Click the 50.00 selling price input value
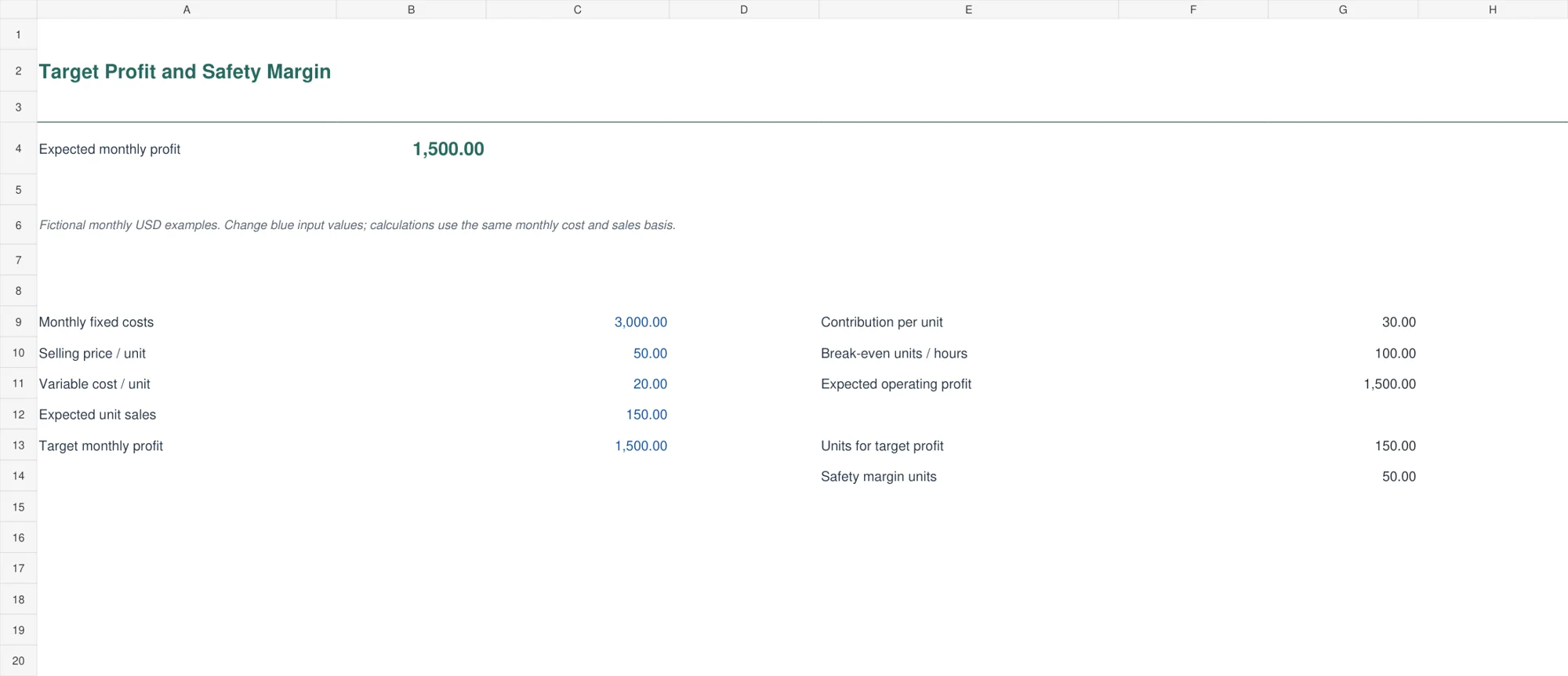This screenshot has height=676, width=1568. (650, 354)
